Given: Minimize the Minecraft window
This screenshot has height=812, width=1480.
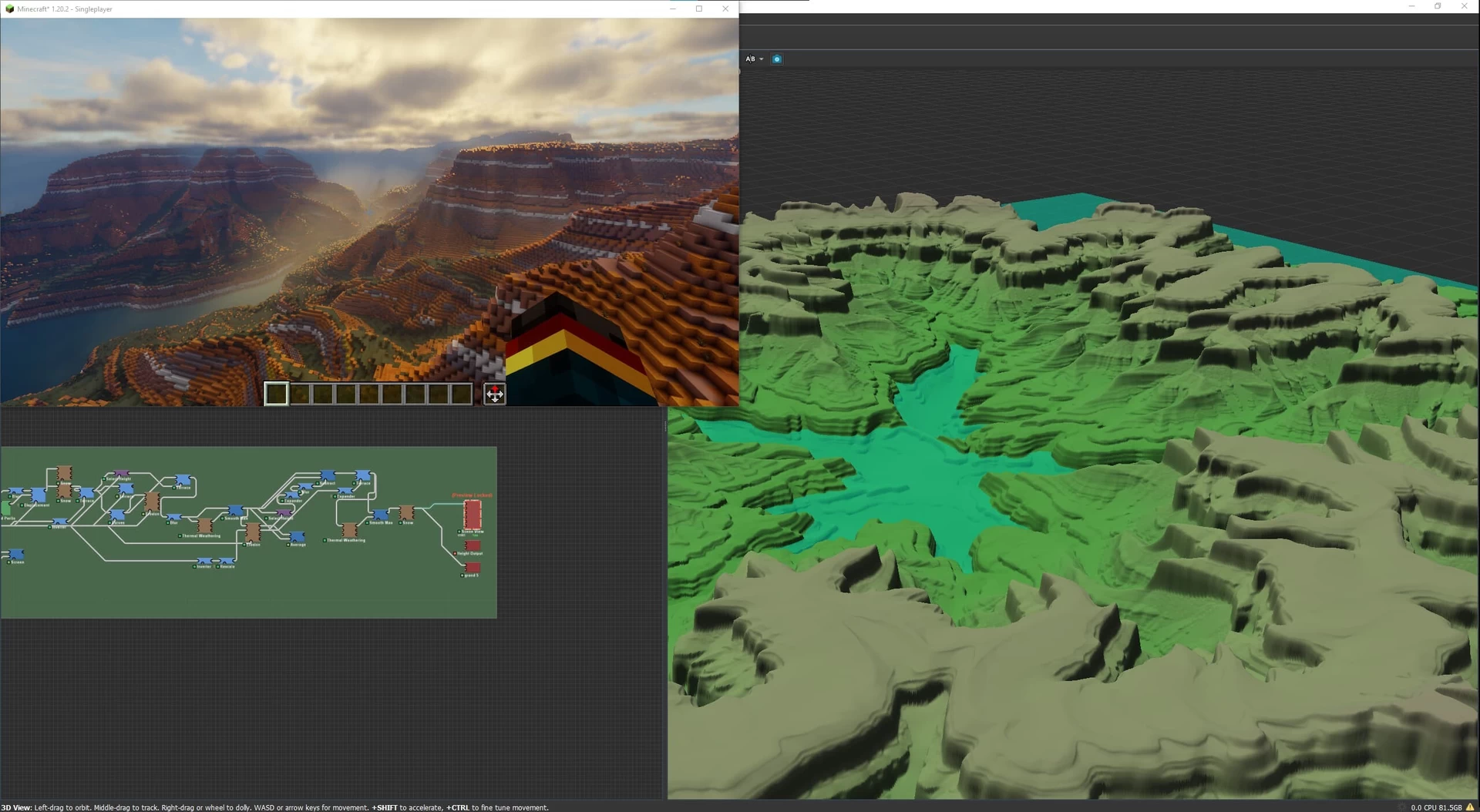Looking at the screenshot, I should click(673, 8).
